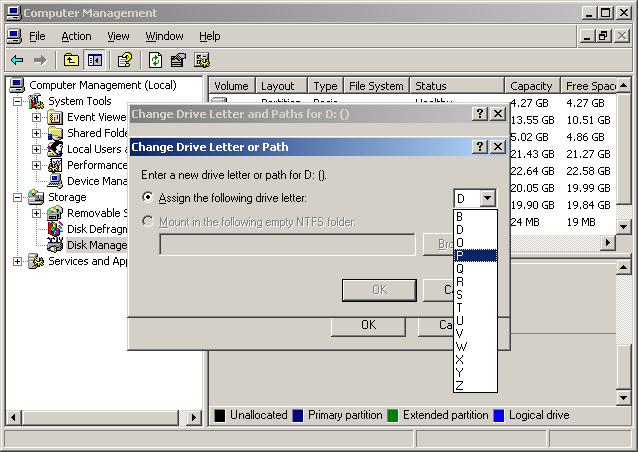Collapse the Storage node
This screenshot has width=638, height=452.
[x=17, y=197]
